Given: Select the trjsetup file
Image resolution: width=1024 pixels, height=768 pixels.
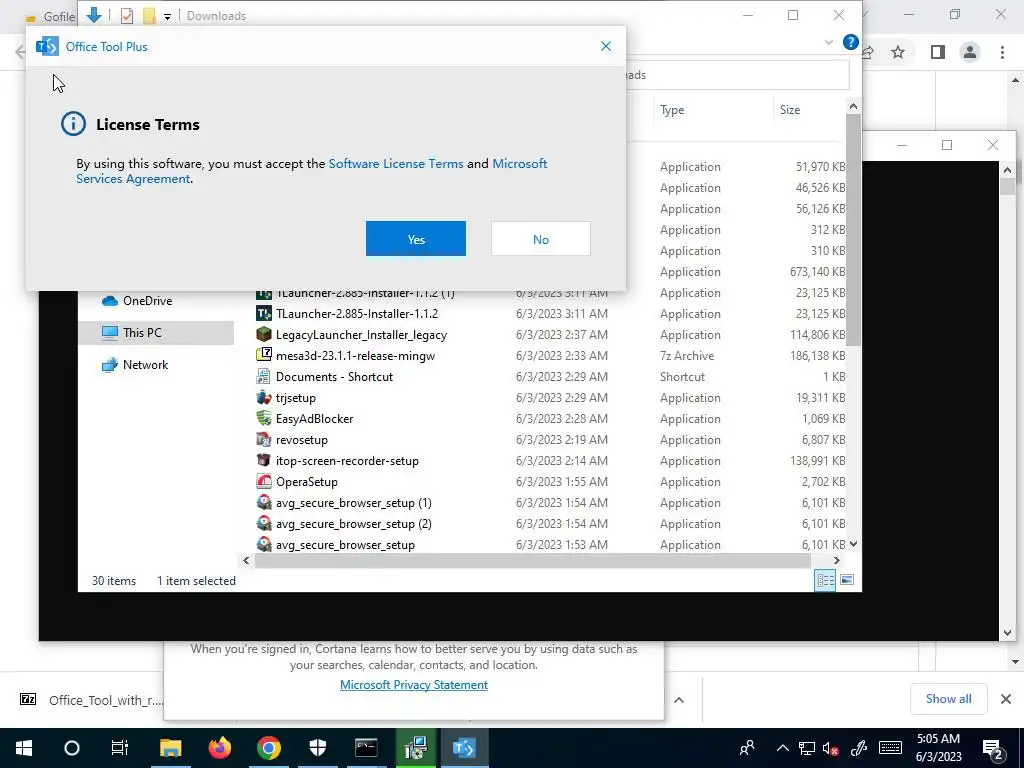Looking at the screenshot, I should [x=295, y=398].
